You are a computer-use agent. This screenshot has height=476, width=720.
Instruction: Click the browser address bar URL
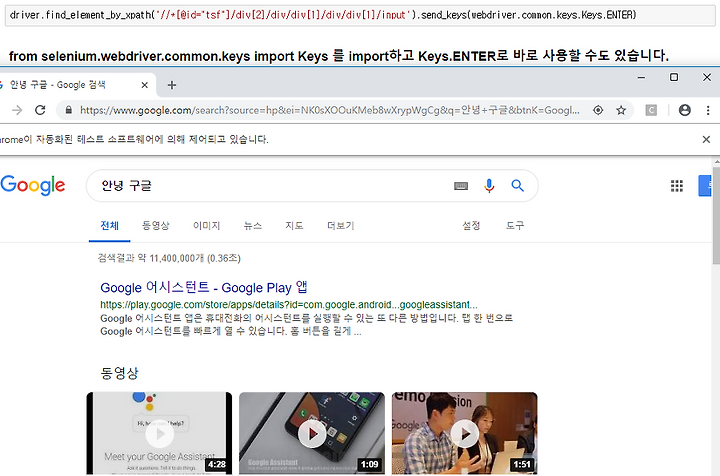coord(329,110)
